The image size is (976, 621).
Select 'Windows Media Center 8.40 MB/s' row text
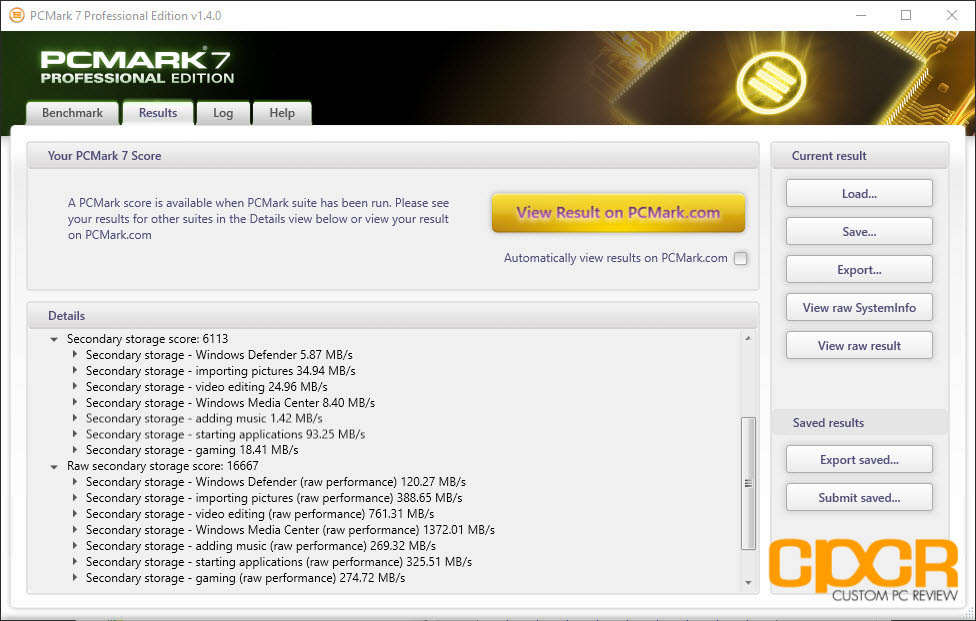pyautogui.click(x=230, y=403)
